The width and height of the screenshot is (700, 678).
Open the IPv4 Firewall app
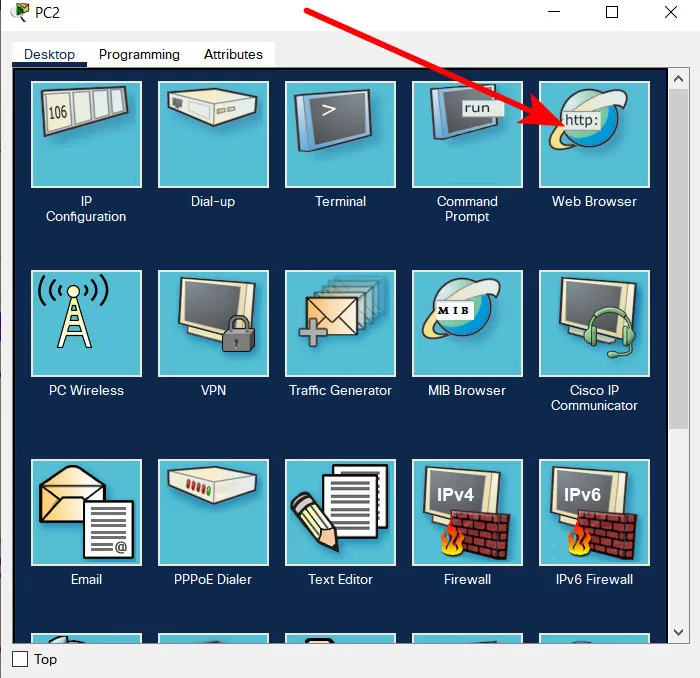[467, 512]
